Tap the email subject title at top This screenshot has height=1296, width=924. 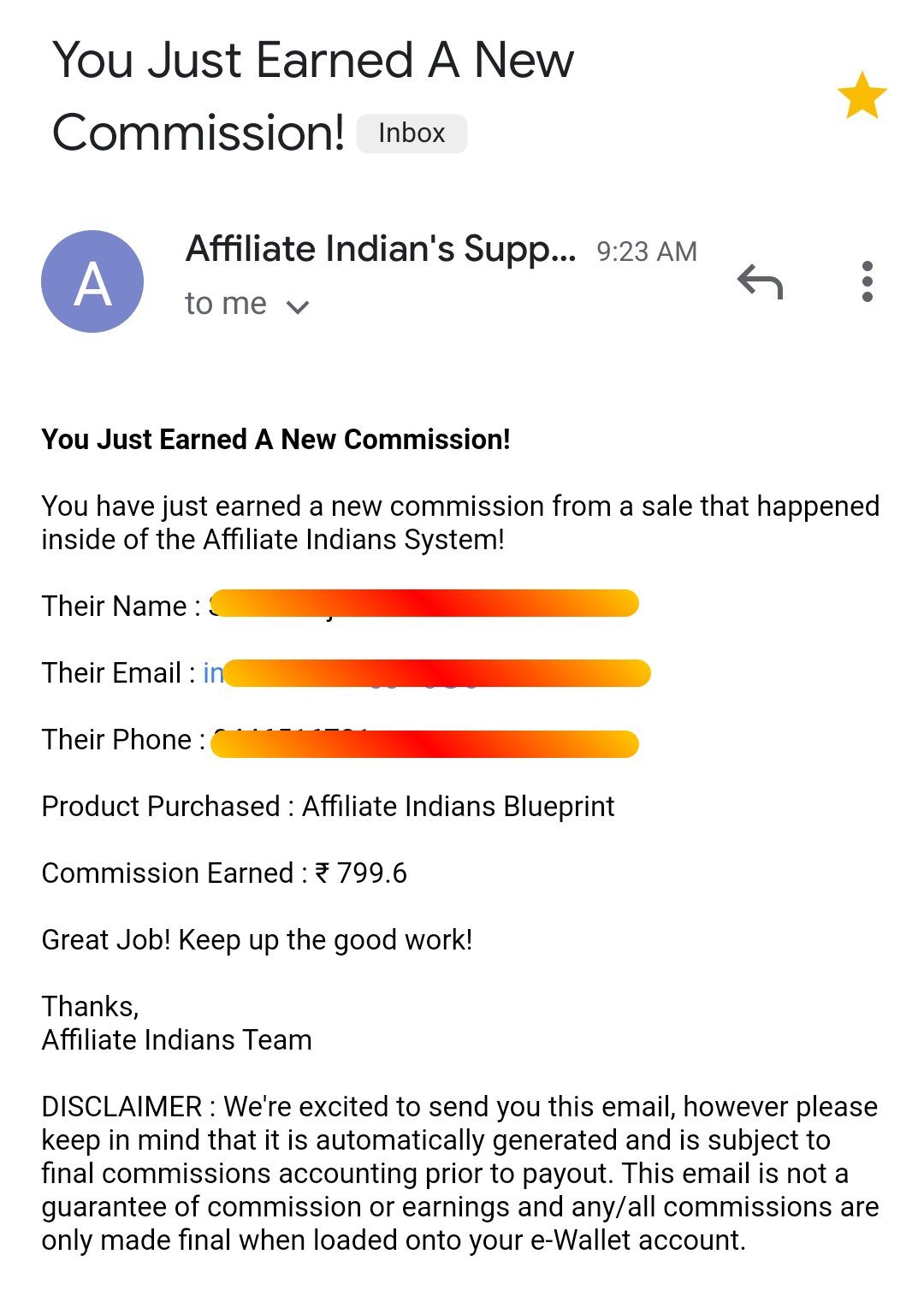pos(312,96)
